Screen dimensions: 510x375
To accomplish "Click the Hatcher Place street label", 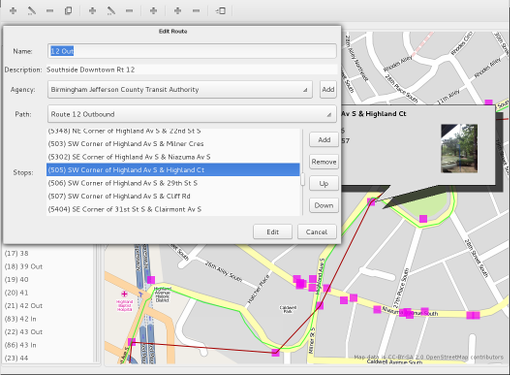I will pos(258,289).
